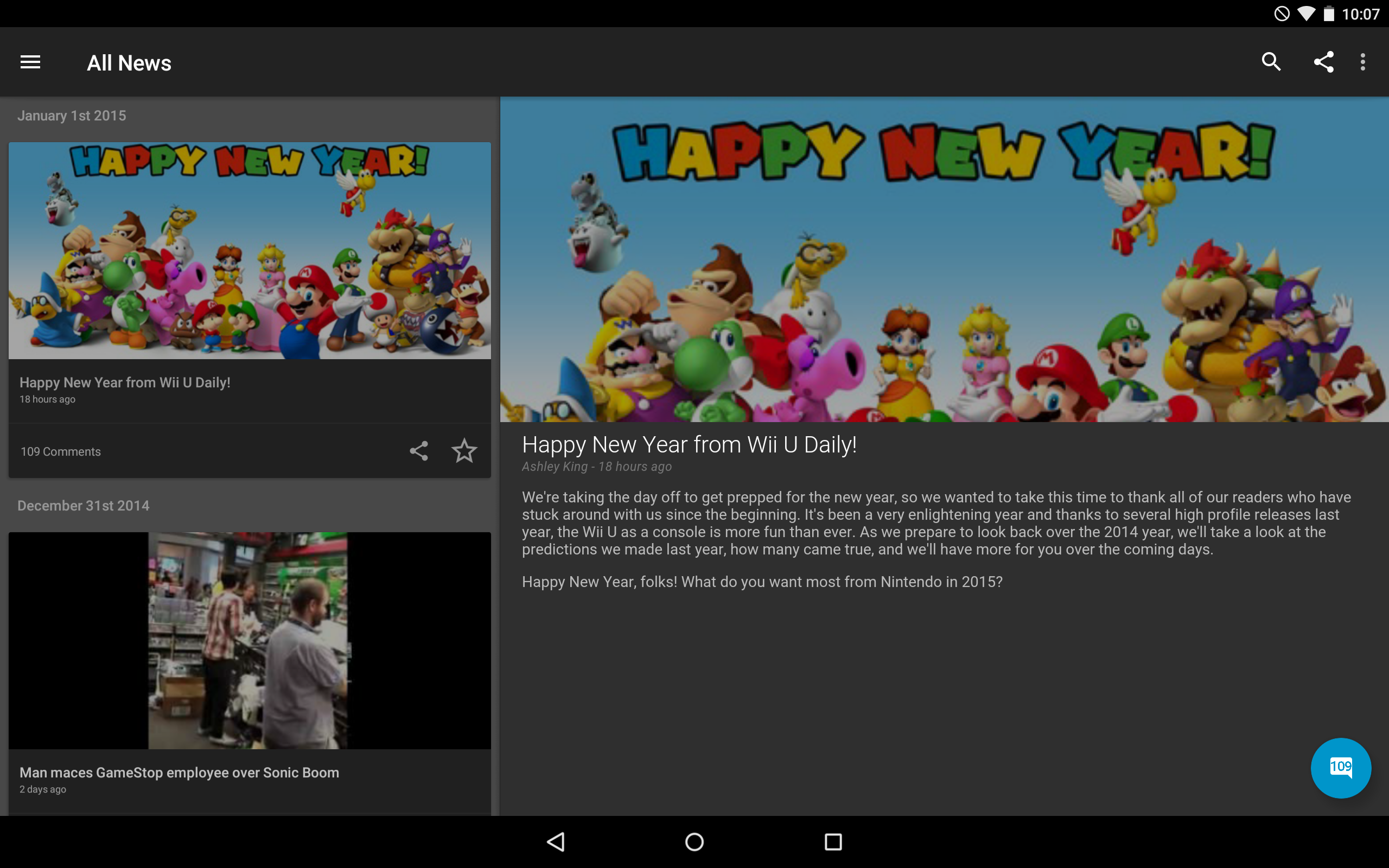
Task: Tap the January 1st 2015 date header
Action: point(72,116)
